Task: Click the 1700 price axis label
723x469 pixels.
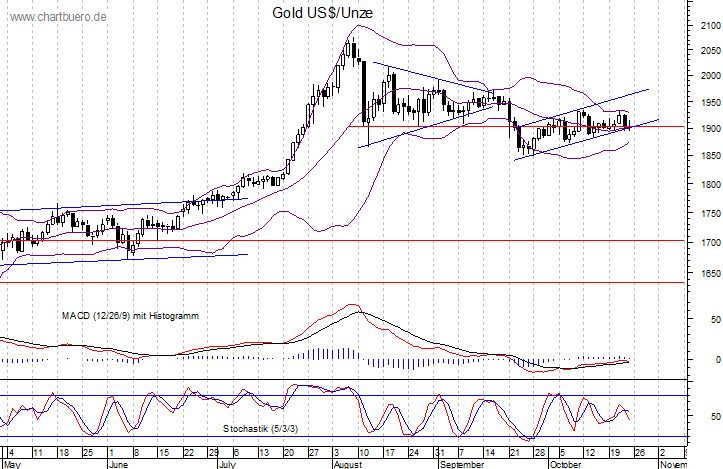Action: click(x=711, y=242)
